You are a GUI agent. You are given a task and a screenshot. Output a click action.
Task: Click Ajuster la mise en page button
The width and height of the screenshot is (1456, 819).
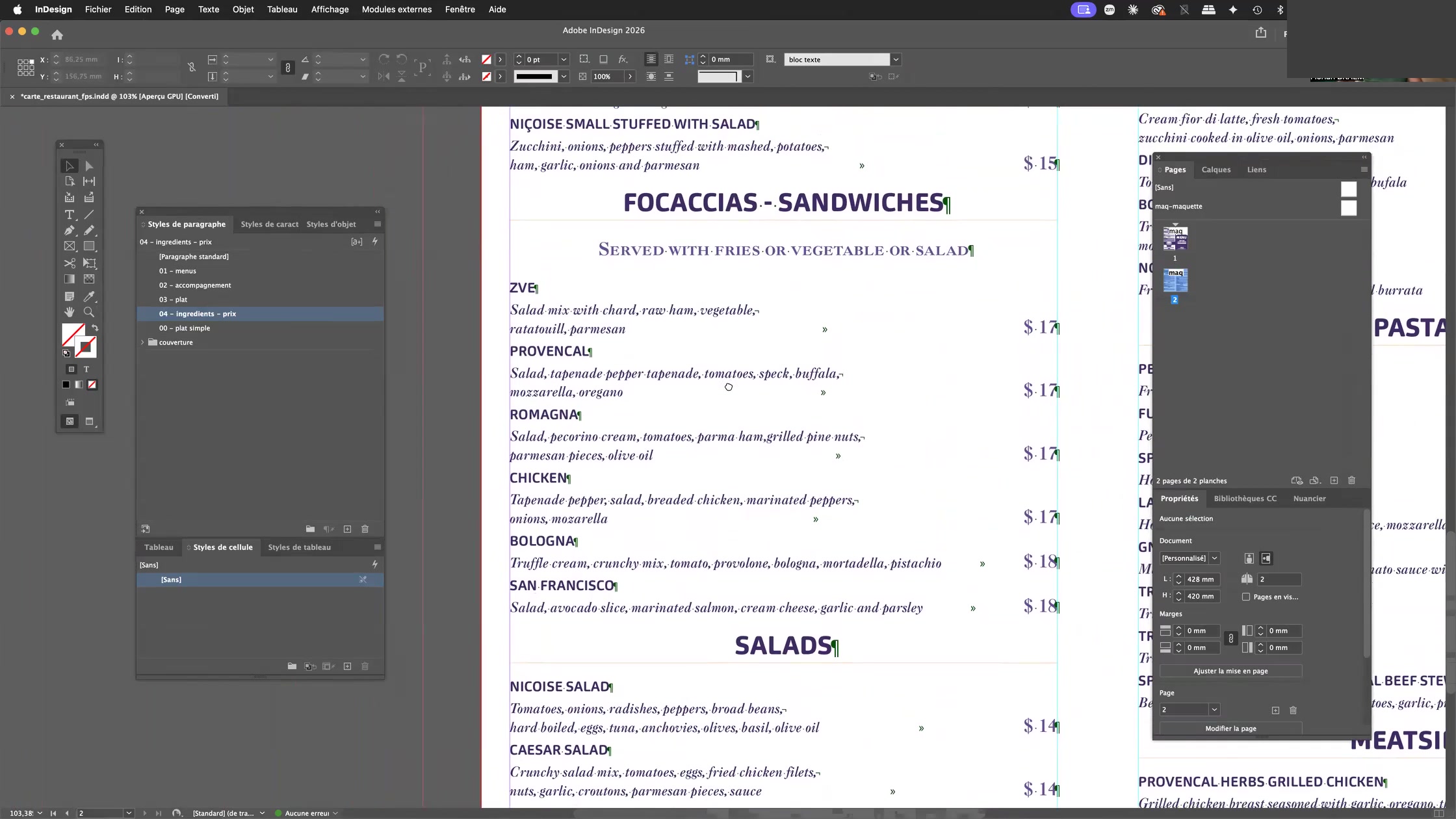1230,671
